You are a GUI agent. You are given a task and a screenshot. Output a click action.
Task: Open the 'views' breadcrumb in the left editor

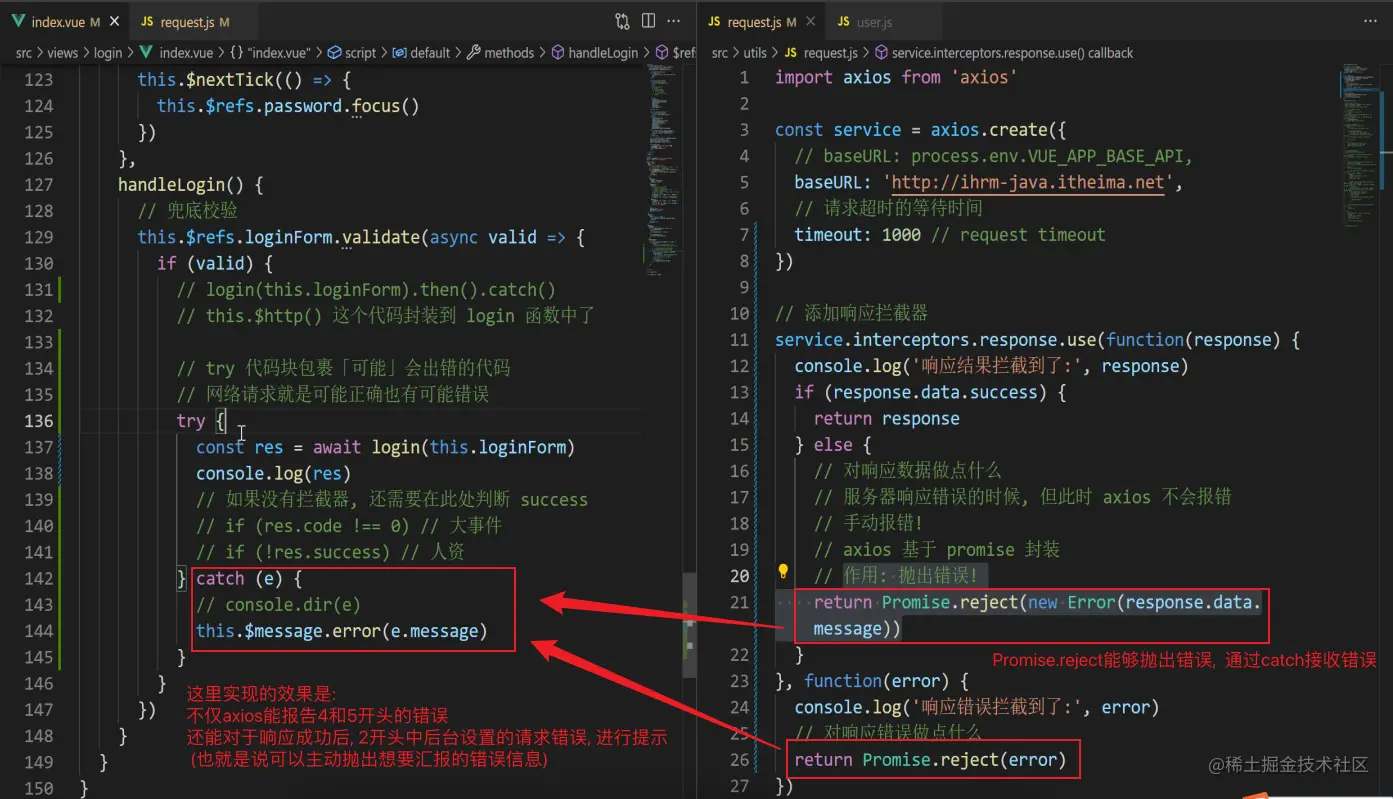coord(62,53)
